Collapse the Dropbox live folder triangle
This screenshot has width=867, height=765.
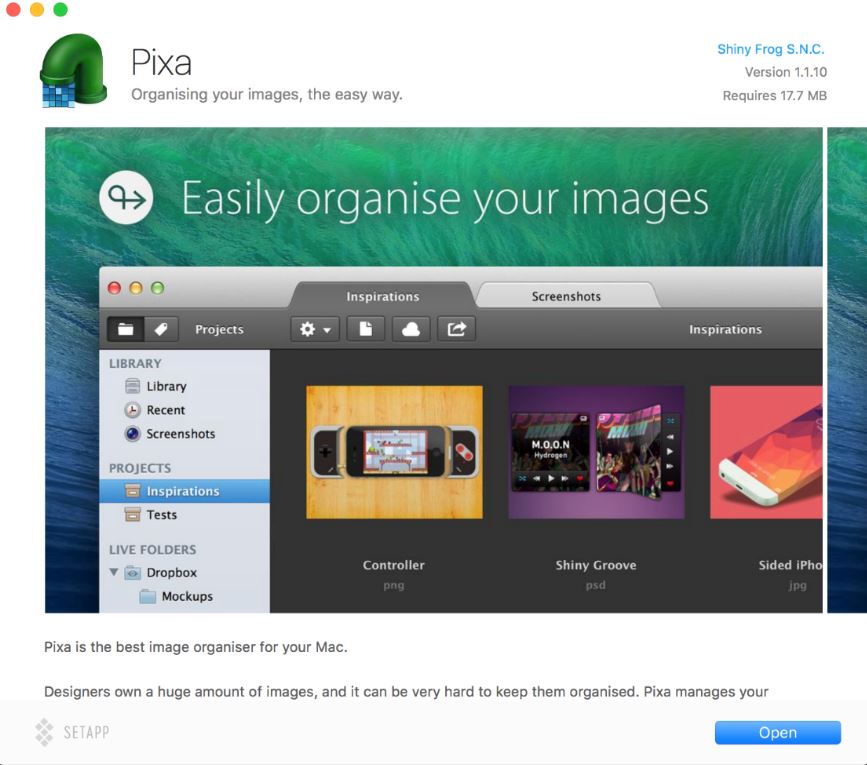(114, 572)
